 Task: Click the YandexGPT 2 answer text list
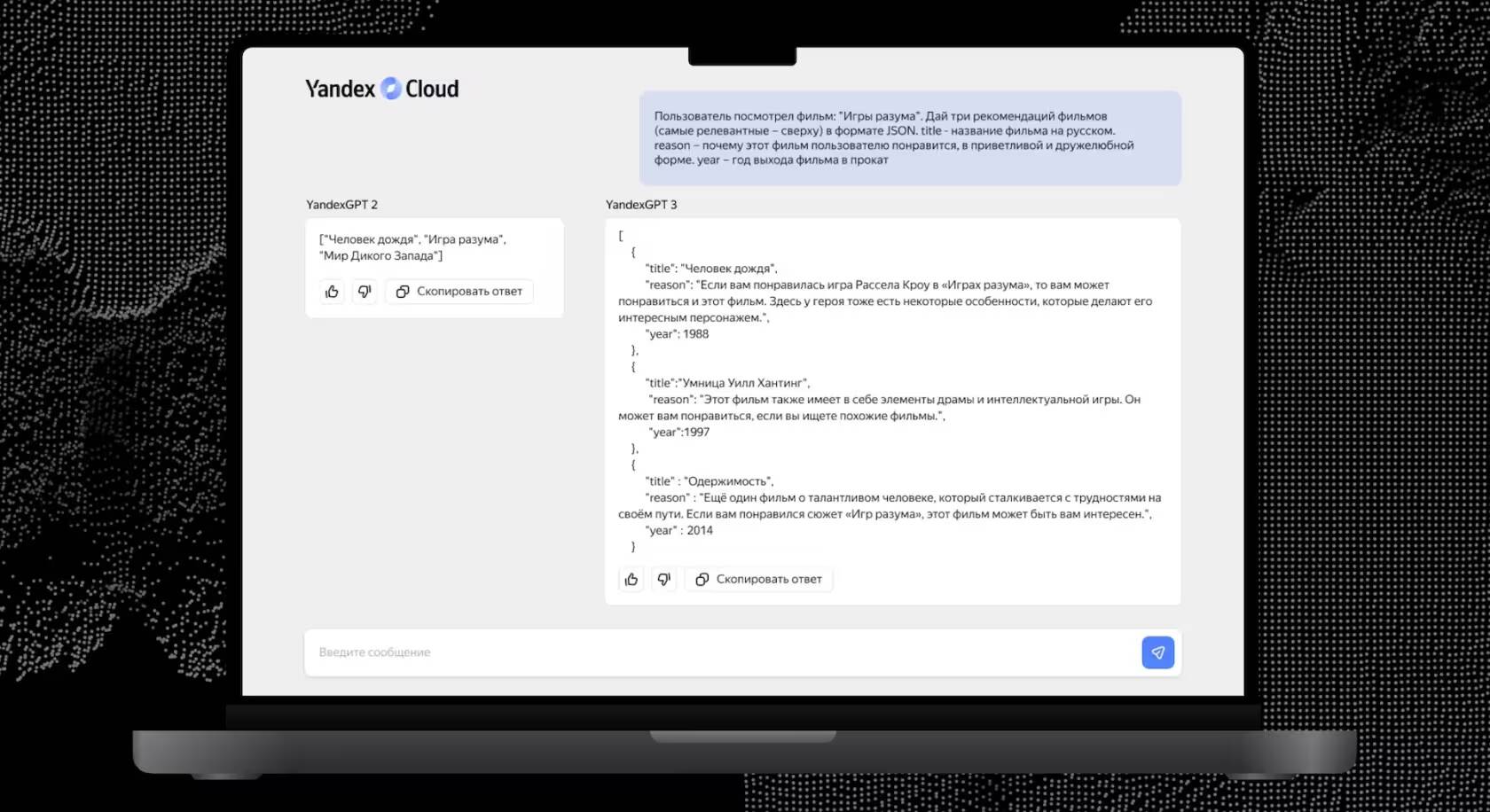click(412, 247)
